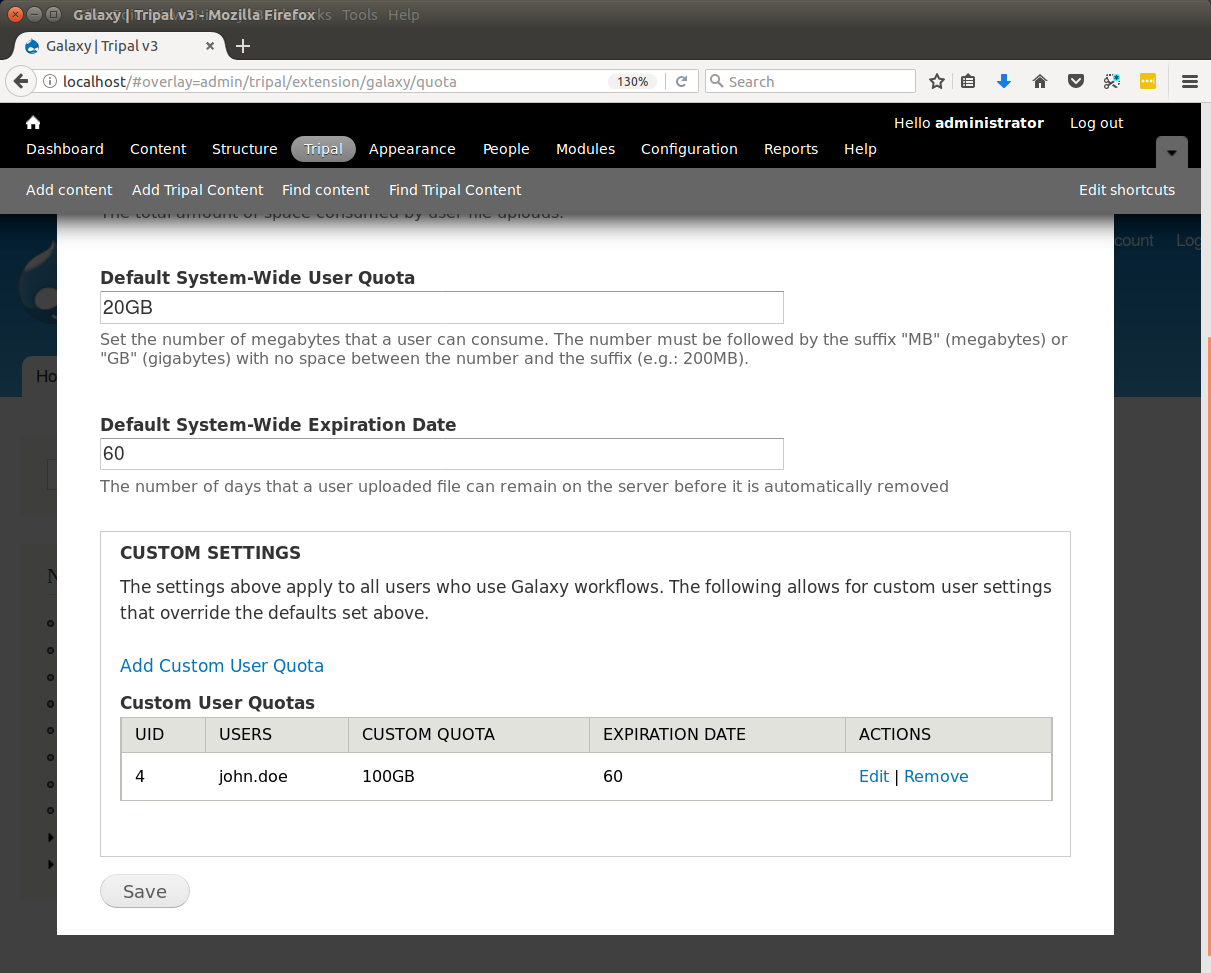Remove john.doe's custom quota
Viewport: 1211px width, 973px height.
click(x=936, y=776)
